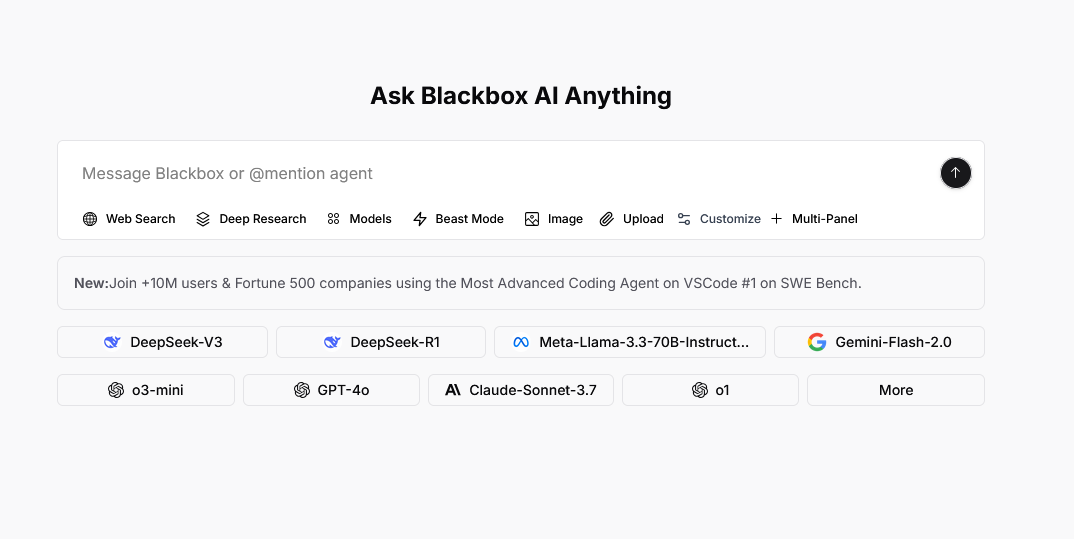The image size is (1074, 539).
Task: Click the Multi-Panel plus icon
Action: 776,218
